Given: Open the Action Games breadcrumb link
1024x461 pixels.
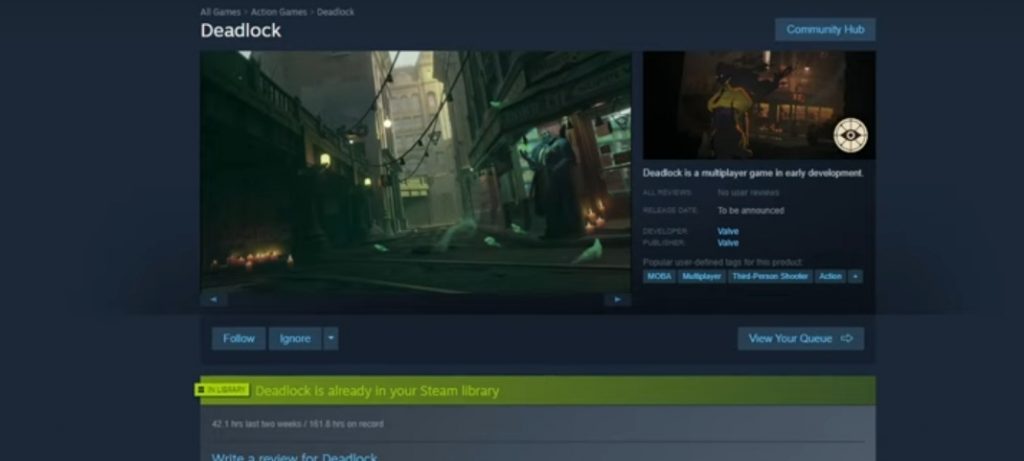Looking at the screenshot, I should [279, 12].
